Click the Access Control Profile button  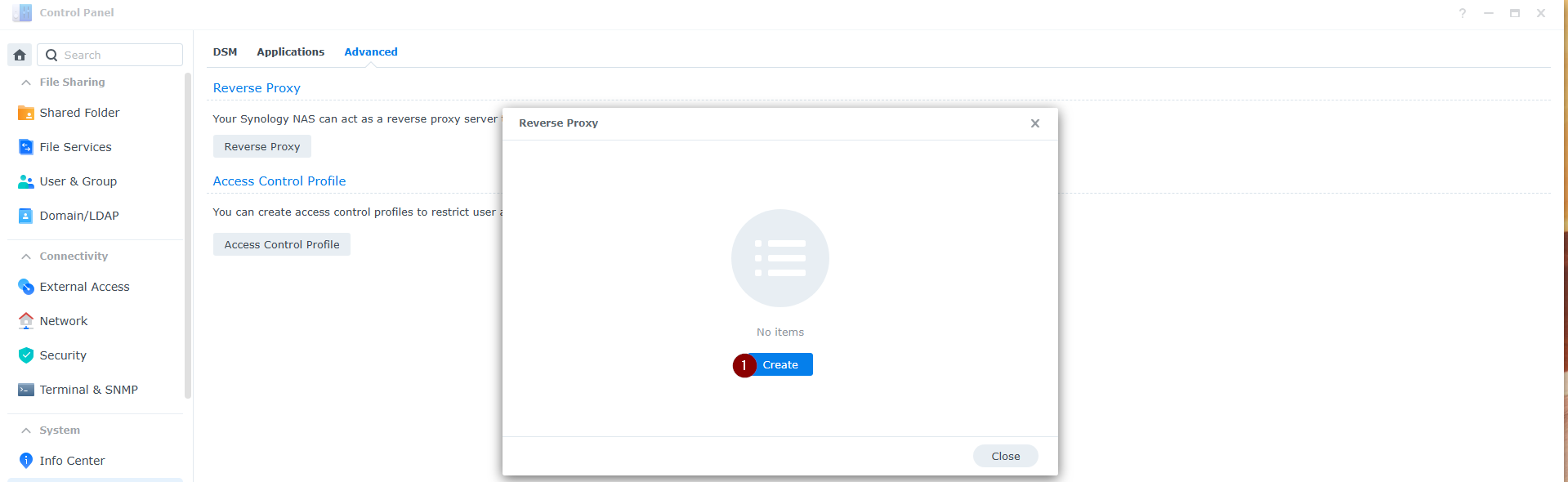coord(281,244)
